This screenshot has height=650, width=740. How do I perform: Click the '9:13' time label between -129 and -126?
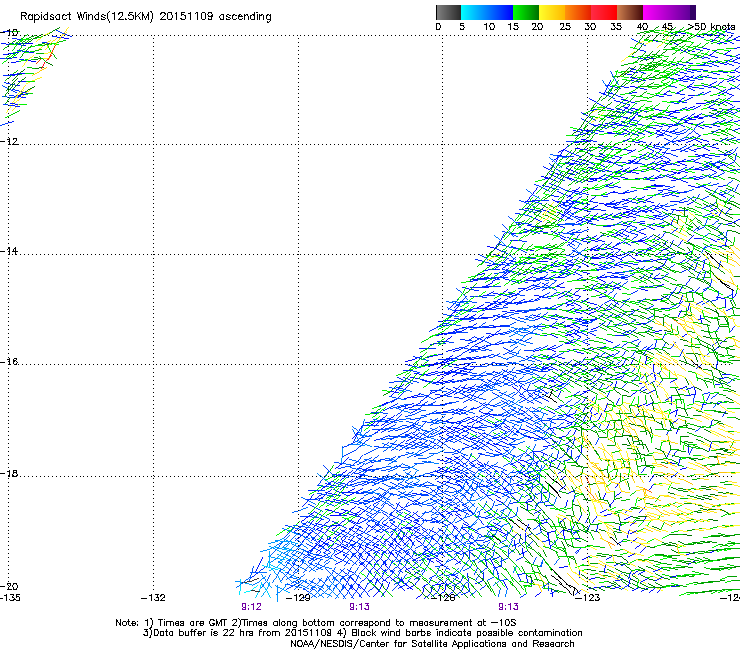pyautogui.click(x=359, y=607)
